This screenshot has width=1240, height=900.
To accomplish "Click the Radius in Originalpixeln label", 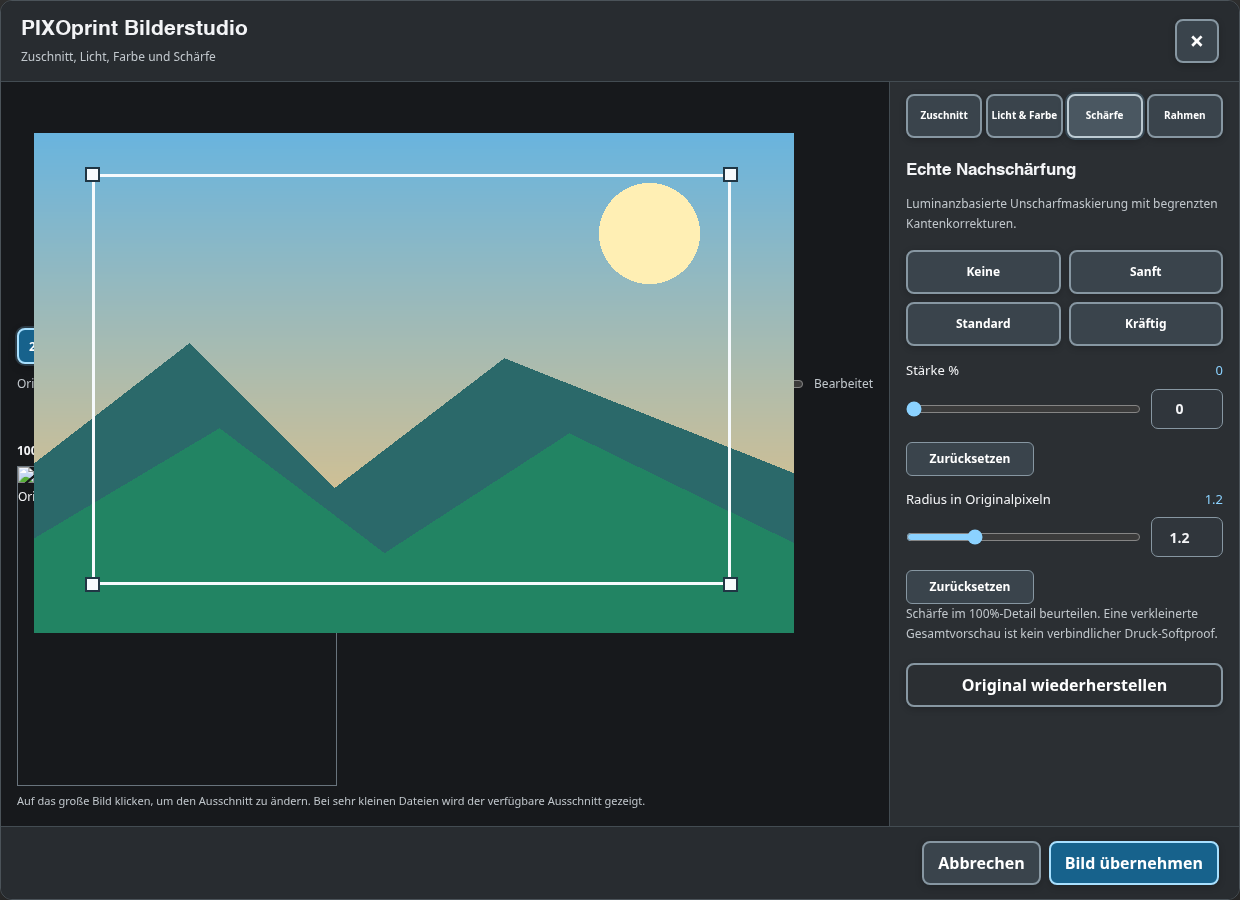I will pyautogui.click(x=978, y=499).
